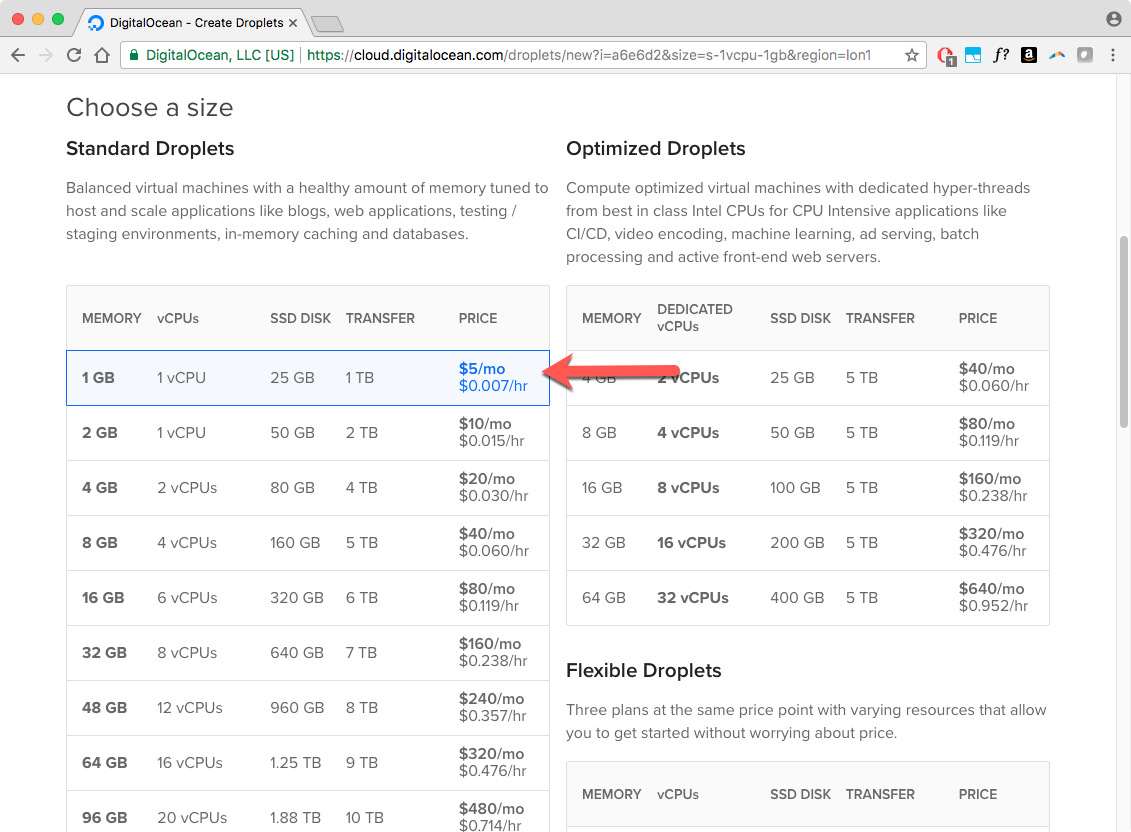The image size is (1131, 832).
Task: Select the 16 GB $80/mo standard droplet
Action: coord(308,597)
